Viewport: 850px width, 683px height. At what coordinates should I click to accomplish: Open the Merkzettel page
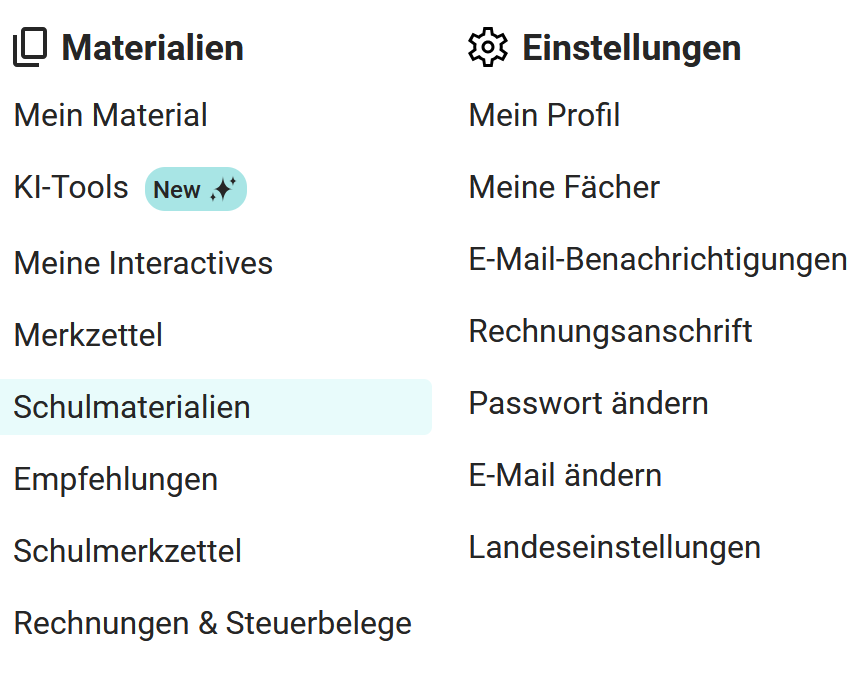[x=88, y=336]
